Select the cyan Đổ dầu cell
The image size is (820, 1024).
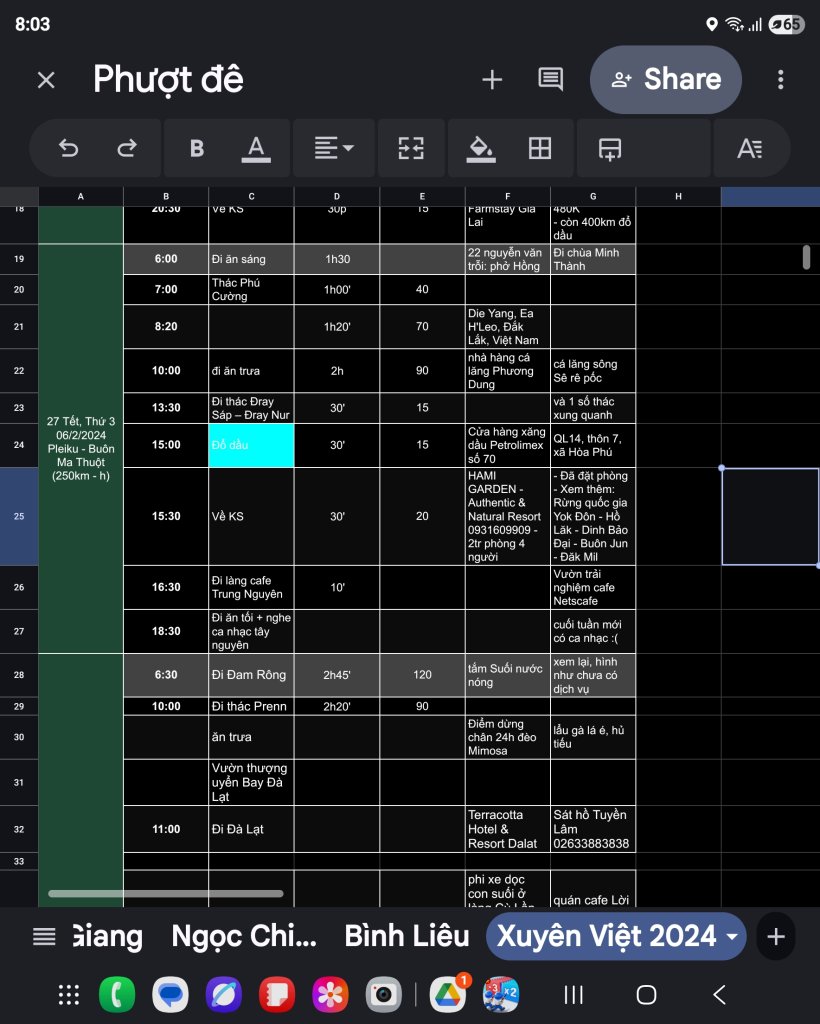point(251,445)
